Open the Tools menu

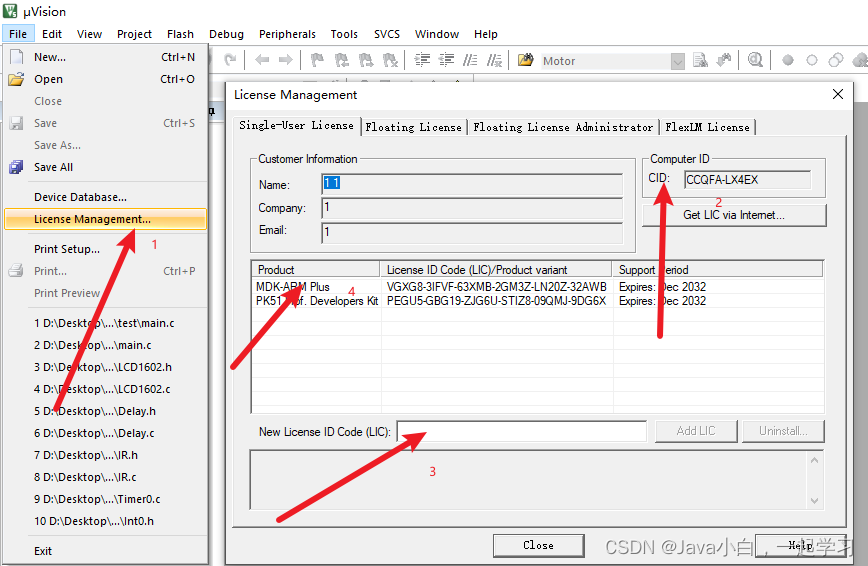click(344, 34)
